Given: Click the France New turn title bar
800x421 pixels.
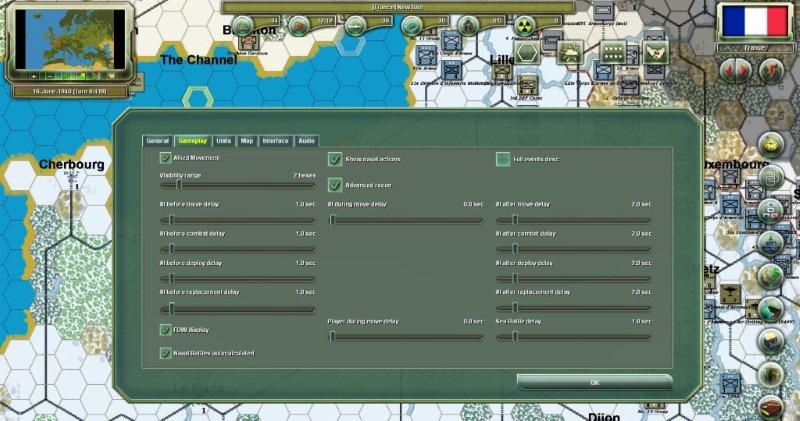Looking at the screenshot, I should 398,7.
